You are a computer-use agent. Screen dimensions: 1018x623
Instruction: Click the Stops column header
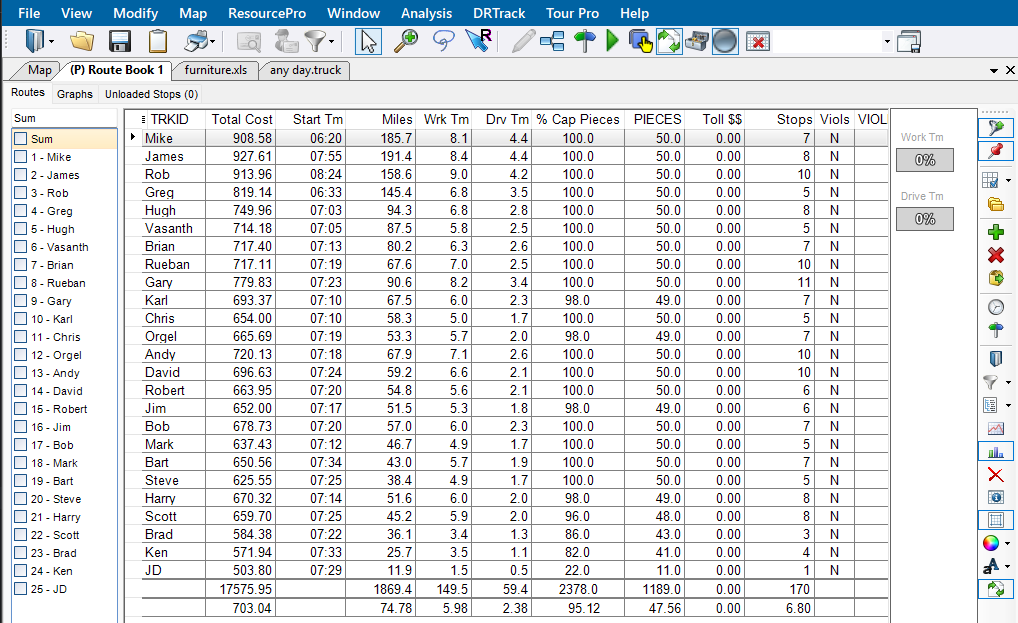779,119
